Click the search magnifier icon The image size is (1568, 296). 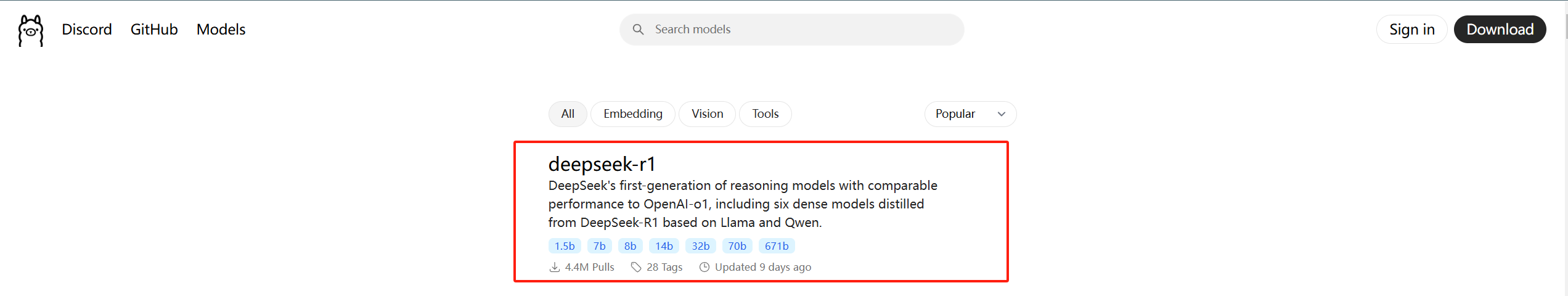click(638, 30)
